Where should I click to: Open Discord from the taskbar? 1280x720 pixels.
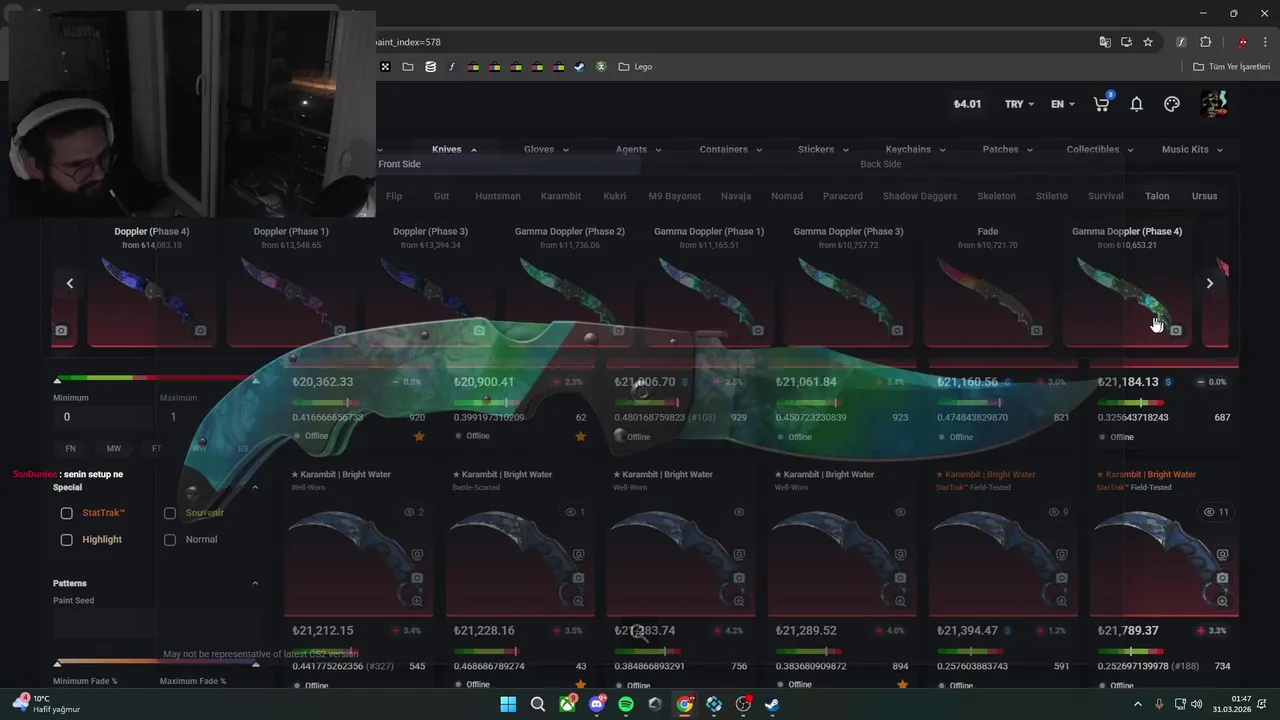pyautogui.click(x=598, y=704)
